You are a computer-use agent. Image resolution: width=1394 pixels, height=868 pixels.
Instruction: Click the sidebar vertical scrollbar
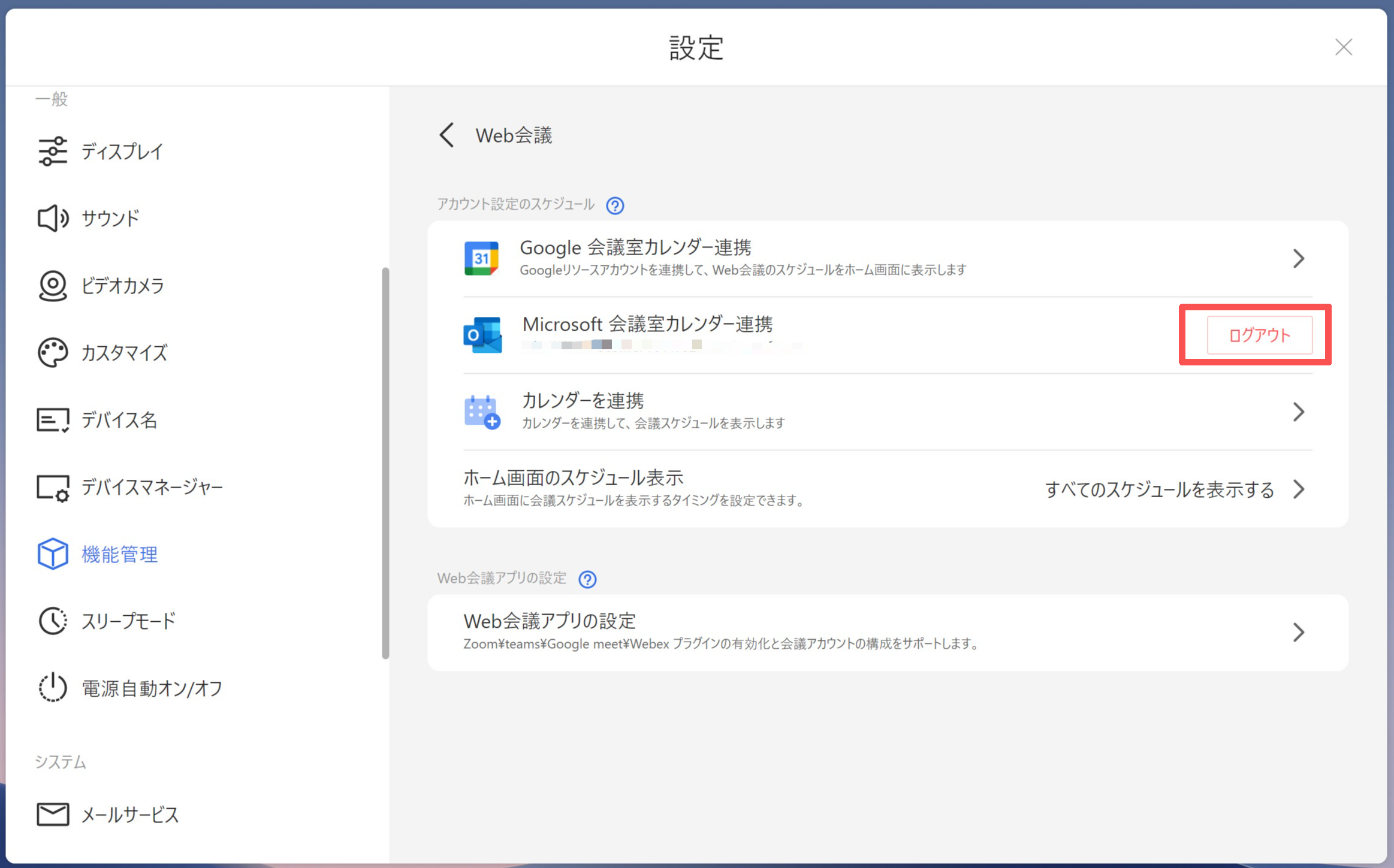pyautogui.click(x=385, y=462)
